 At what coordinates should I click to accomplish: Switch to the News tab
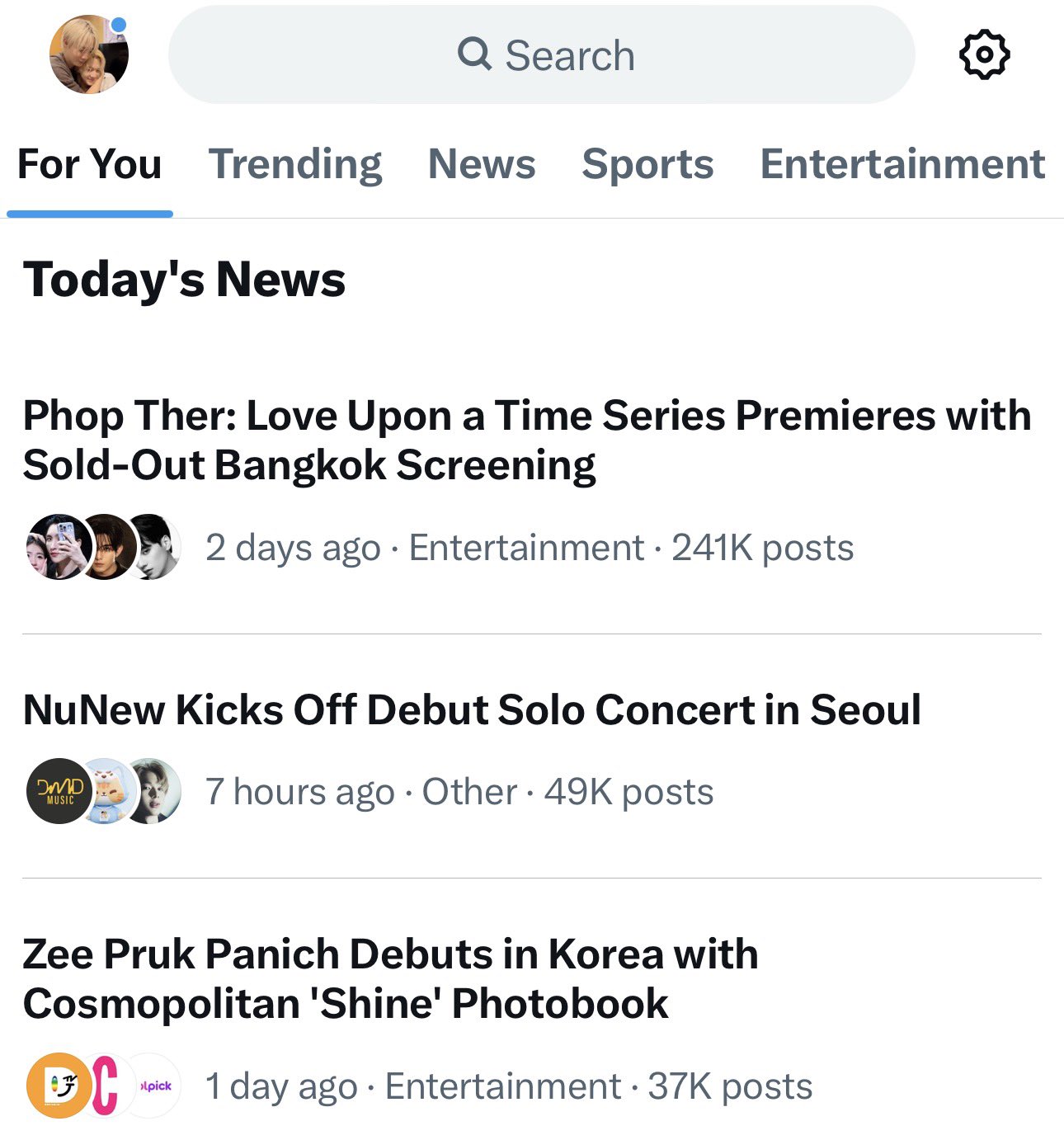point(482,163)
